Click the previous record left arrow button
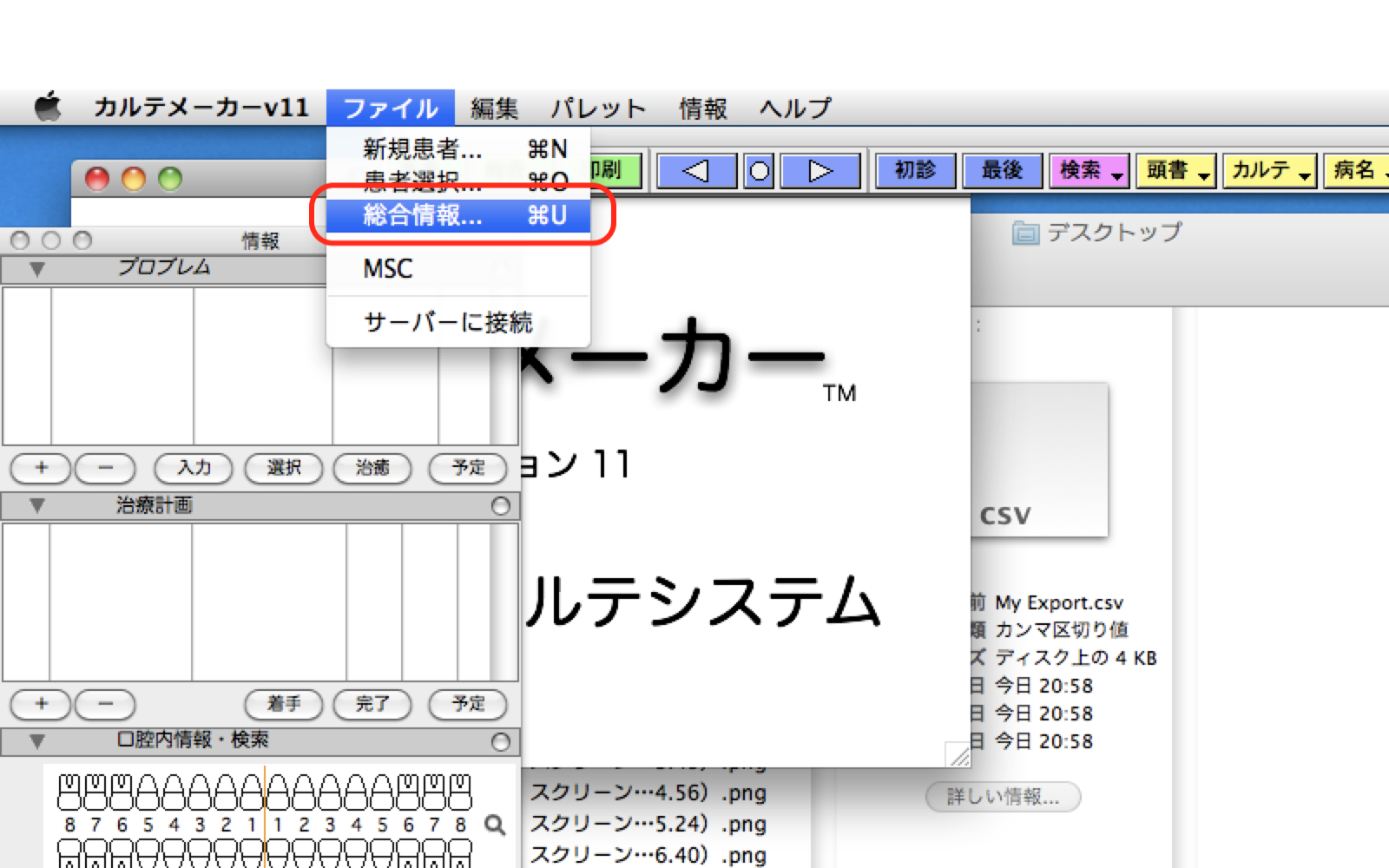This screenshot has width=1389, height=868. 696,171
